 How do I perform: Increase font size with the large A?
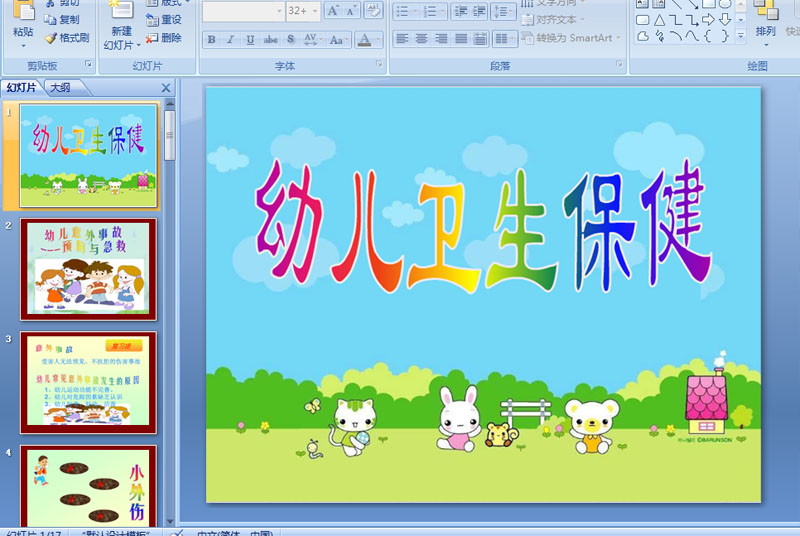(x=333, y=10)
